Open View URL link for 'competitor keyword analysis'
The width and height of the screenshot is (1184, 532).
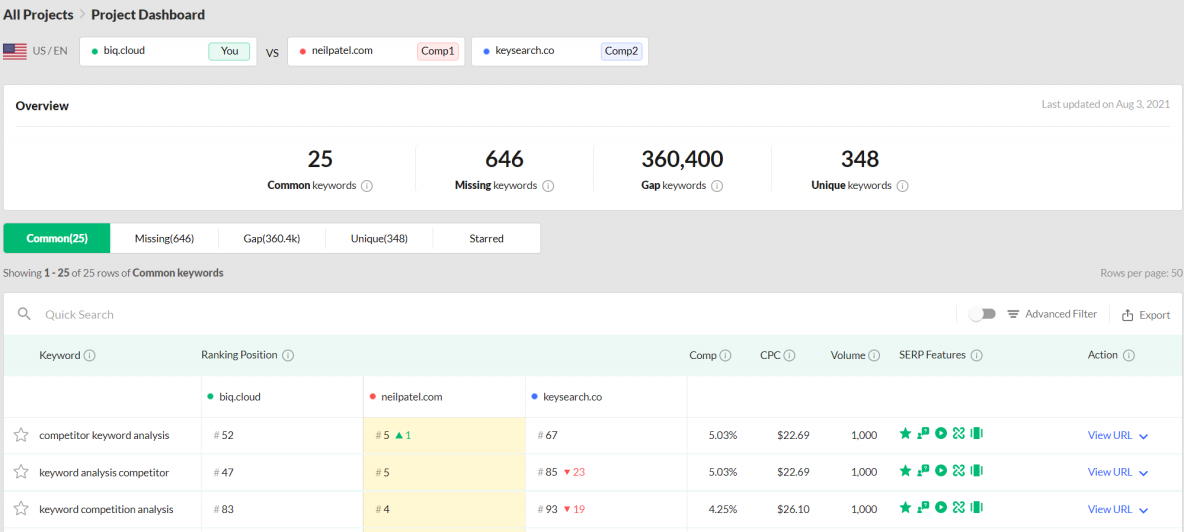coord(1110,435)
